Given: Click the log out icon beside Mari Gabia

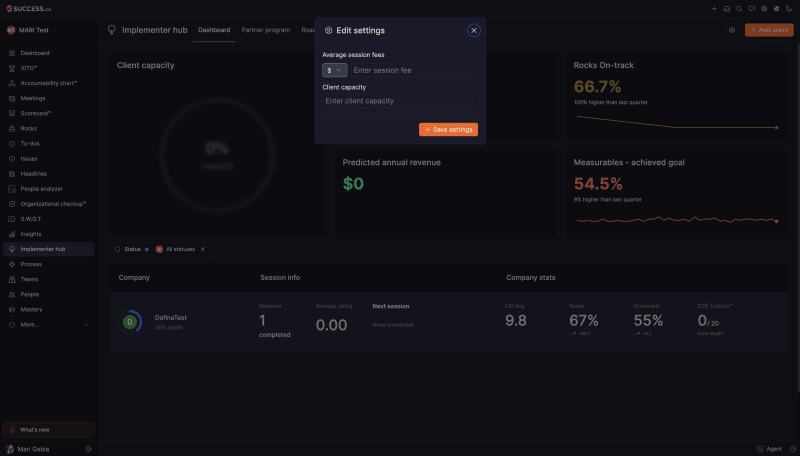Looking at the screenshot, I should pos(89,449).
